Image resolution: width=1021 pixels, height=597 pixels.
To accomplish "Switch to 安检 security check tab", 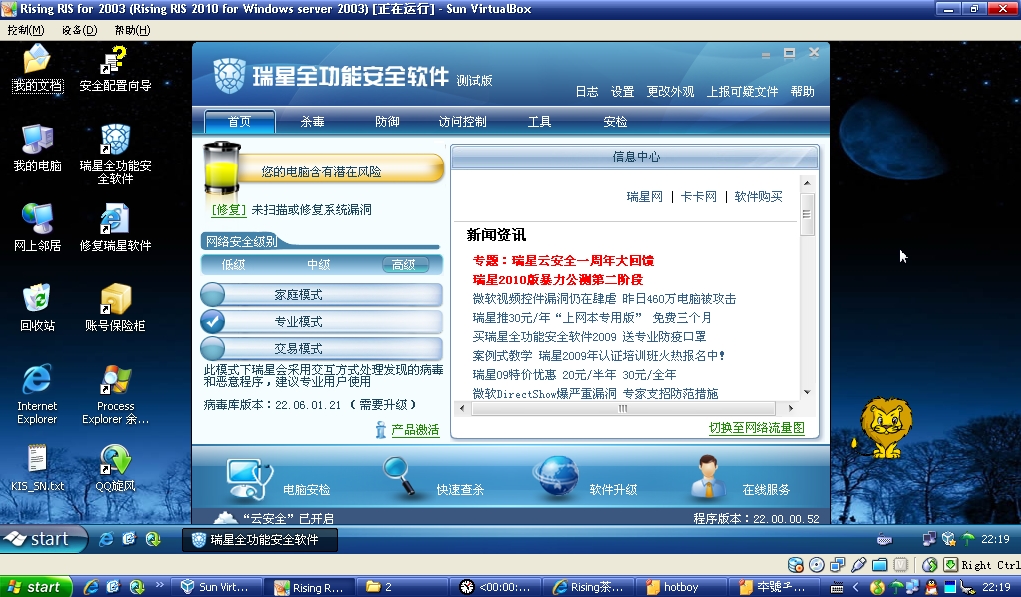I will point(615,122).
